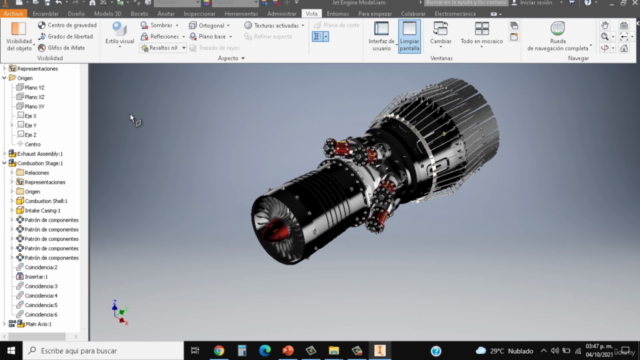Viewport: 640px width, 360px height.
Task: Open Reflexiones dropdown arrow
Action: tap(183, 37)
